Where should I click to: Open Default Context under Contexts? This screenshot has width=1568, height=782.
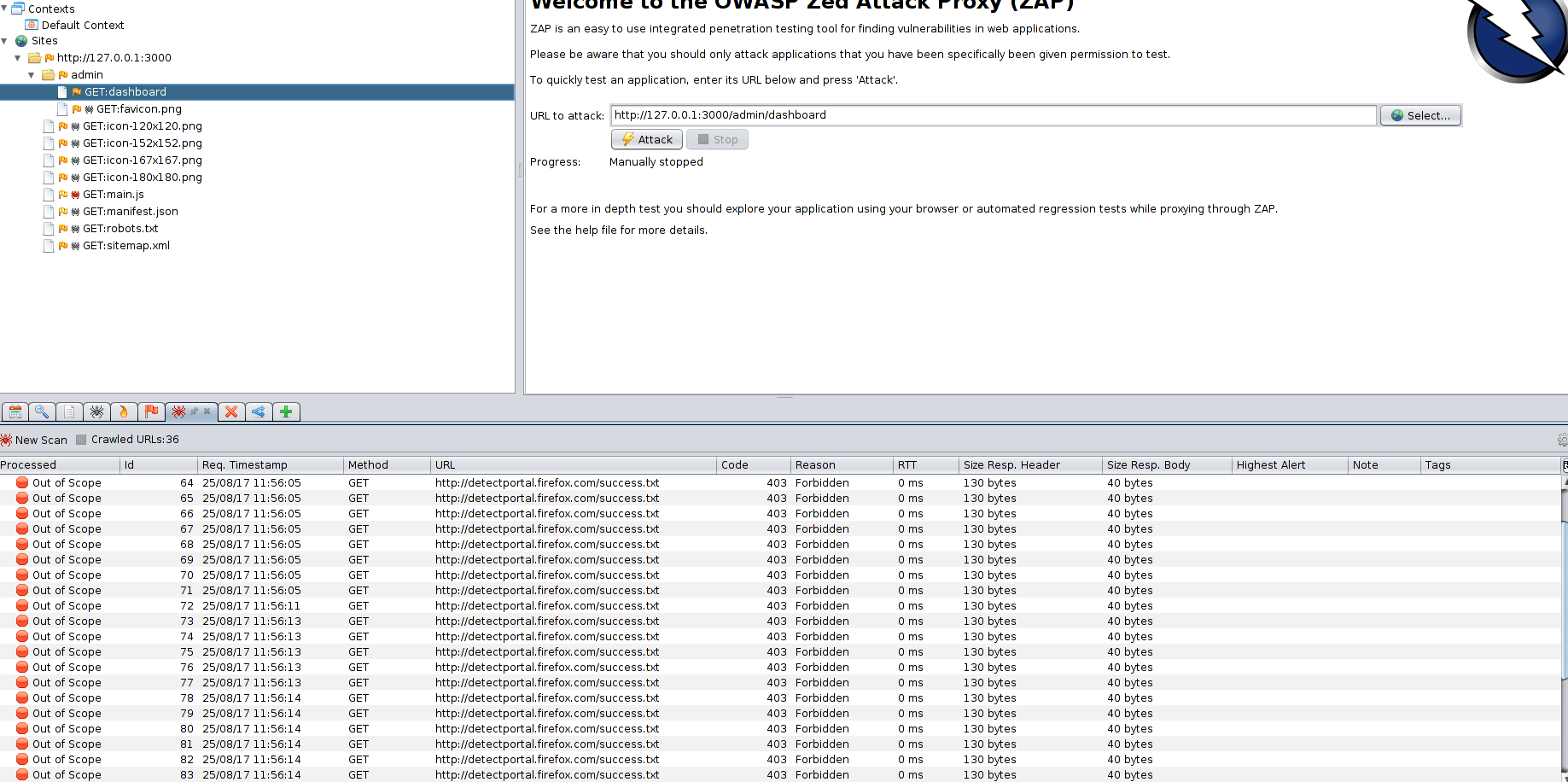(x=83, y=25)
